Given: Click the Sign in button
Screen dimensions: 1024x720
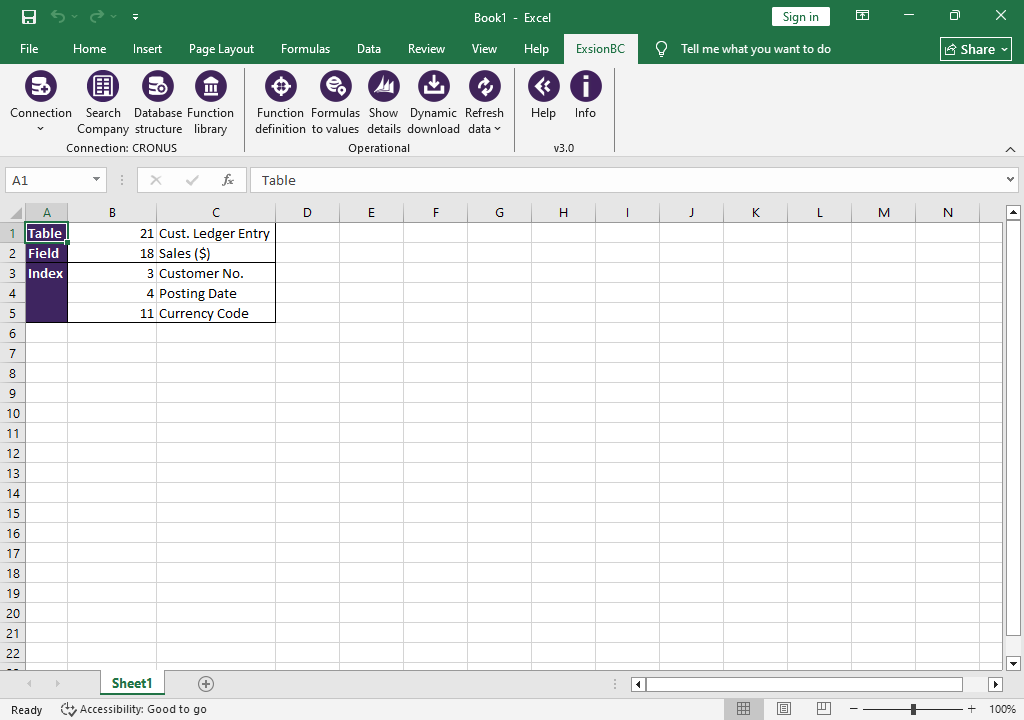Looking at the screenshot, I should coord(801,17).
